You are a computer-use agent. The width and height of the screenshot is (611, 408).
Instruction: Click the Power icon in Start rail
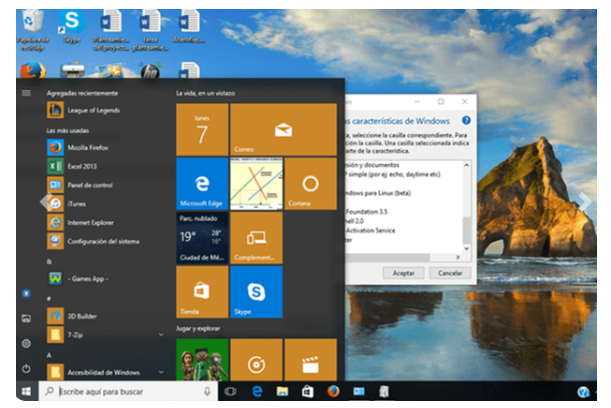click(26, 367)
